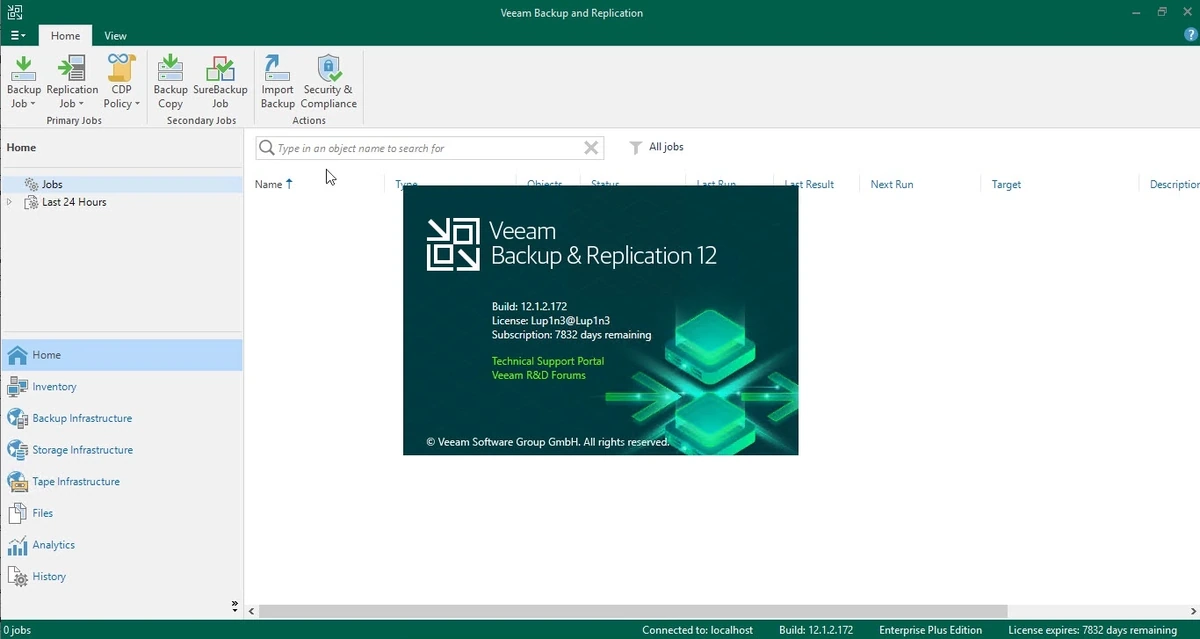Screen dimensions: 1200x639
Task: Open the Tape Infrastructure view
Action: (121, 482)
